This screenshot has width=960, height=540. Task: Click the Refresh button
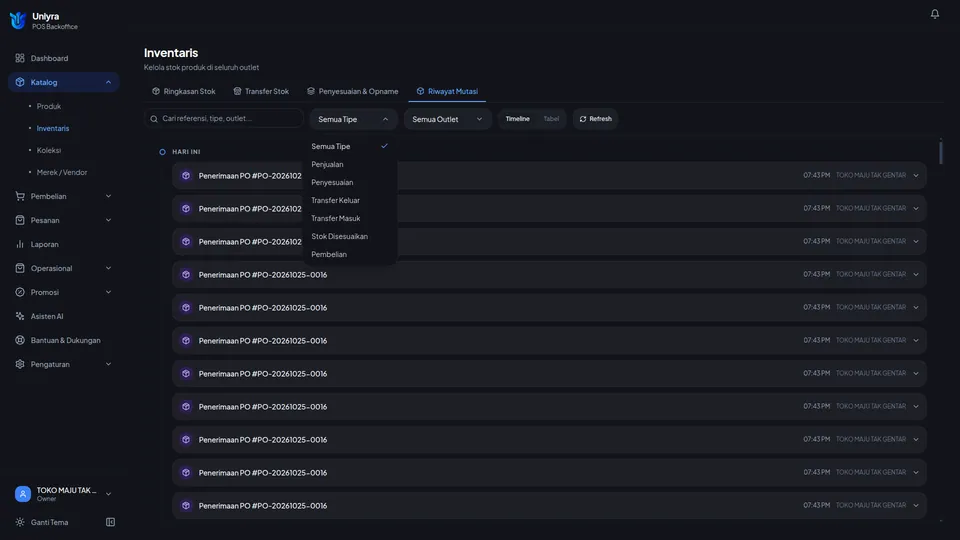[596, 119]
